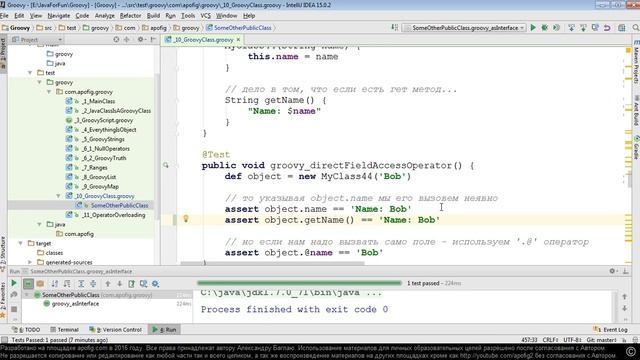Open the run configuration dropdown

(x=464, y=28)
